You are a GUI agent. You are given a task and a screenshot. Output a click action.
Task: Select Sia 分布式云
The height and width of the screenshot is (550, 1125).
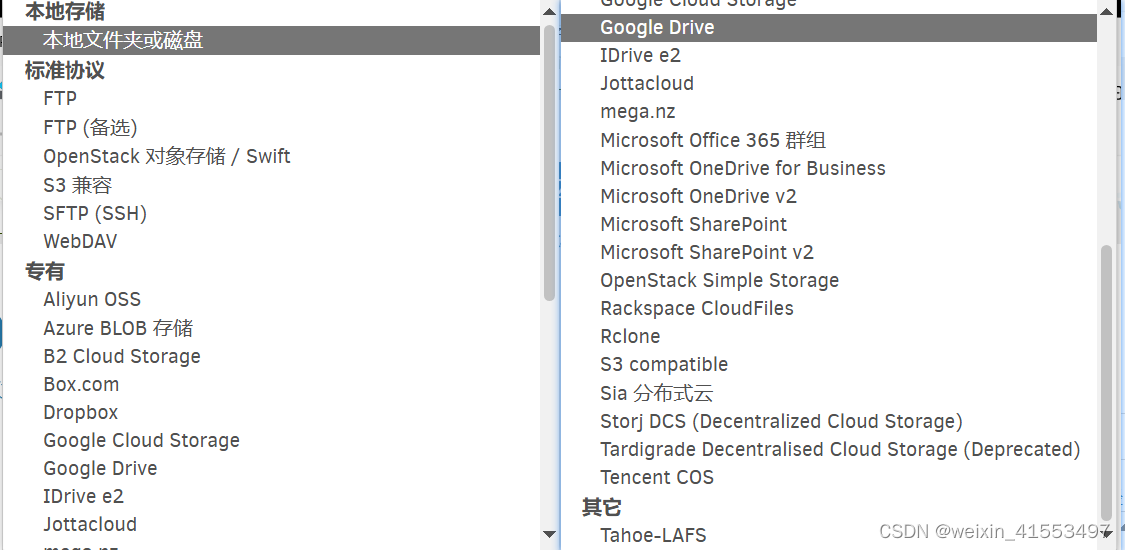tap(656, 393)
